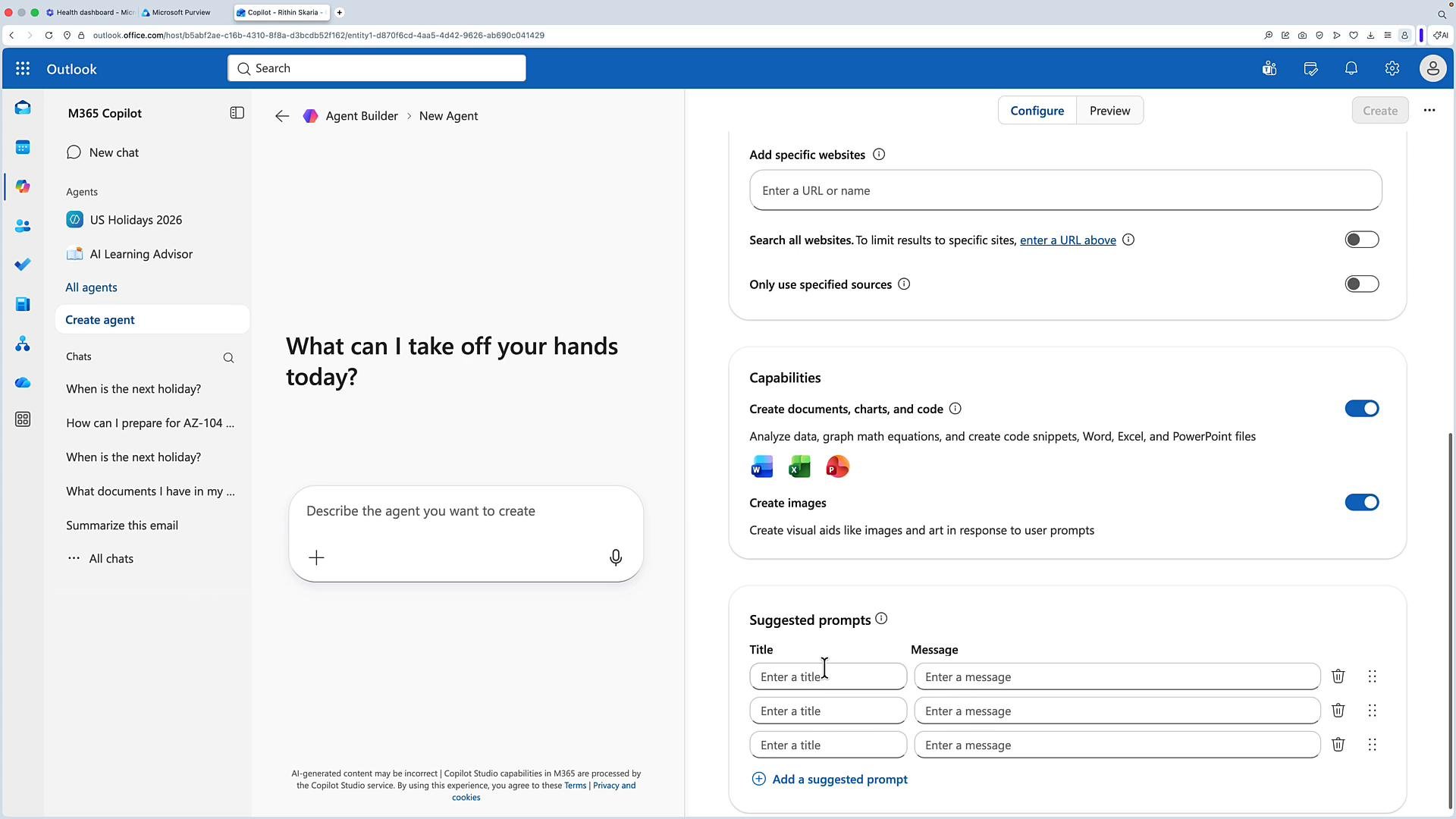Show info for Suggested prompts

[881, 619]
